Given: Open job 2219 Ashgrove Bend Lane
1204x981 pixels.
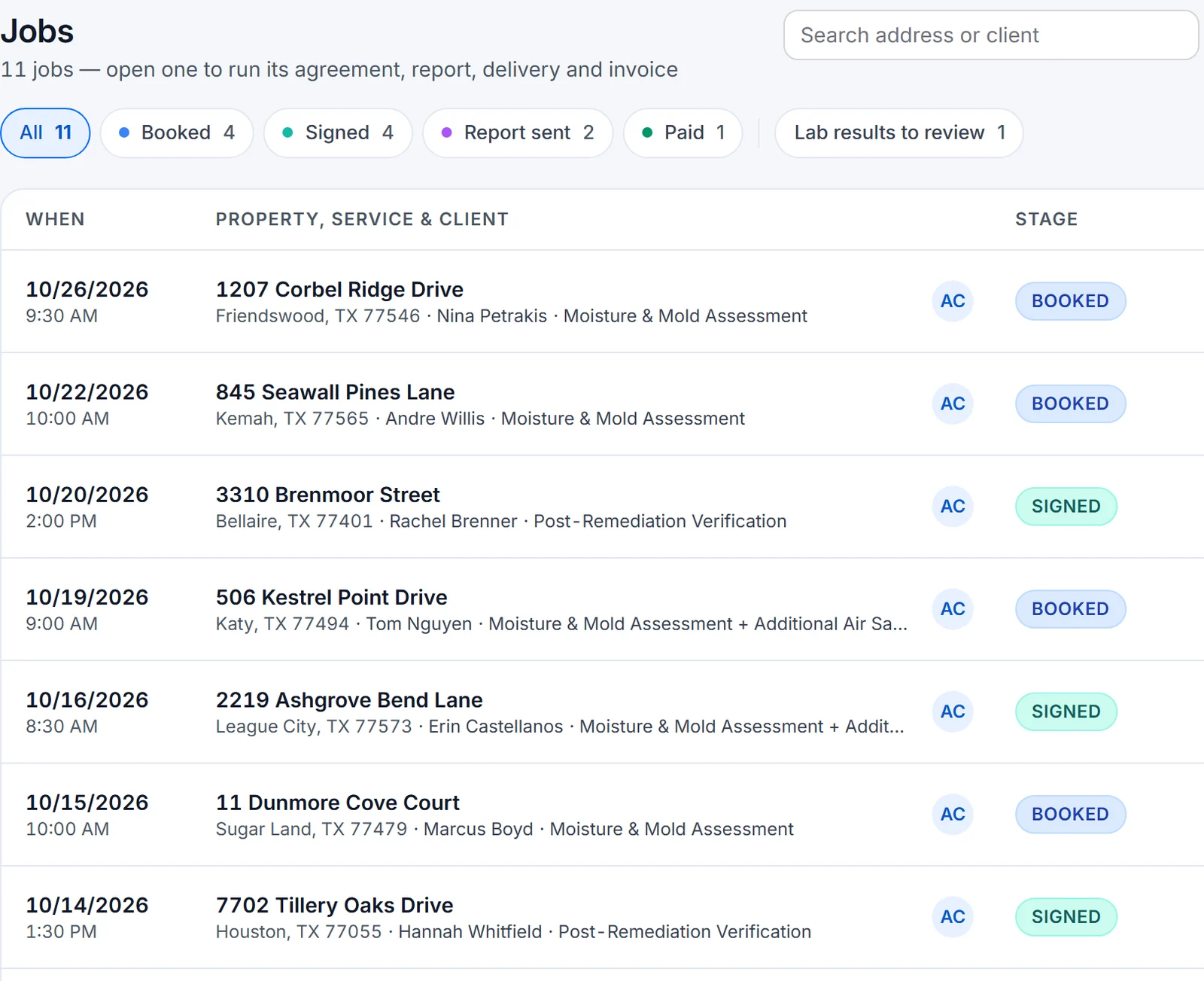Looking at the screenshot, I should coord(349,700).
